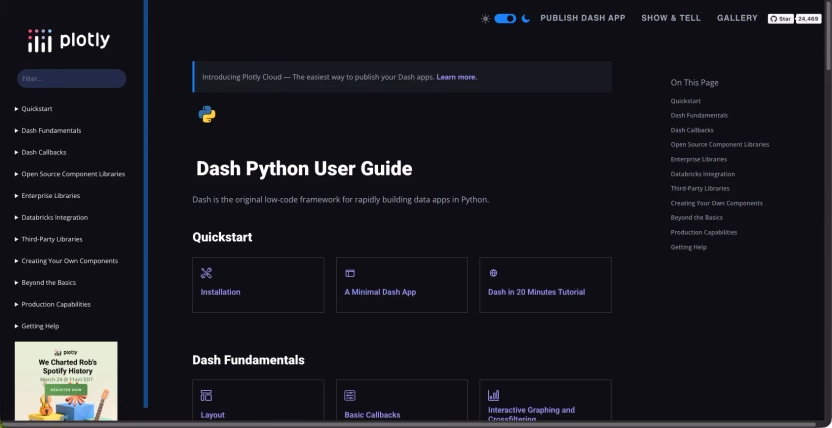This screenshot has height=428, width=832.
Task: Jump to Production Capabilities in On This Page
Action: [704, 232]
